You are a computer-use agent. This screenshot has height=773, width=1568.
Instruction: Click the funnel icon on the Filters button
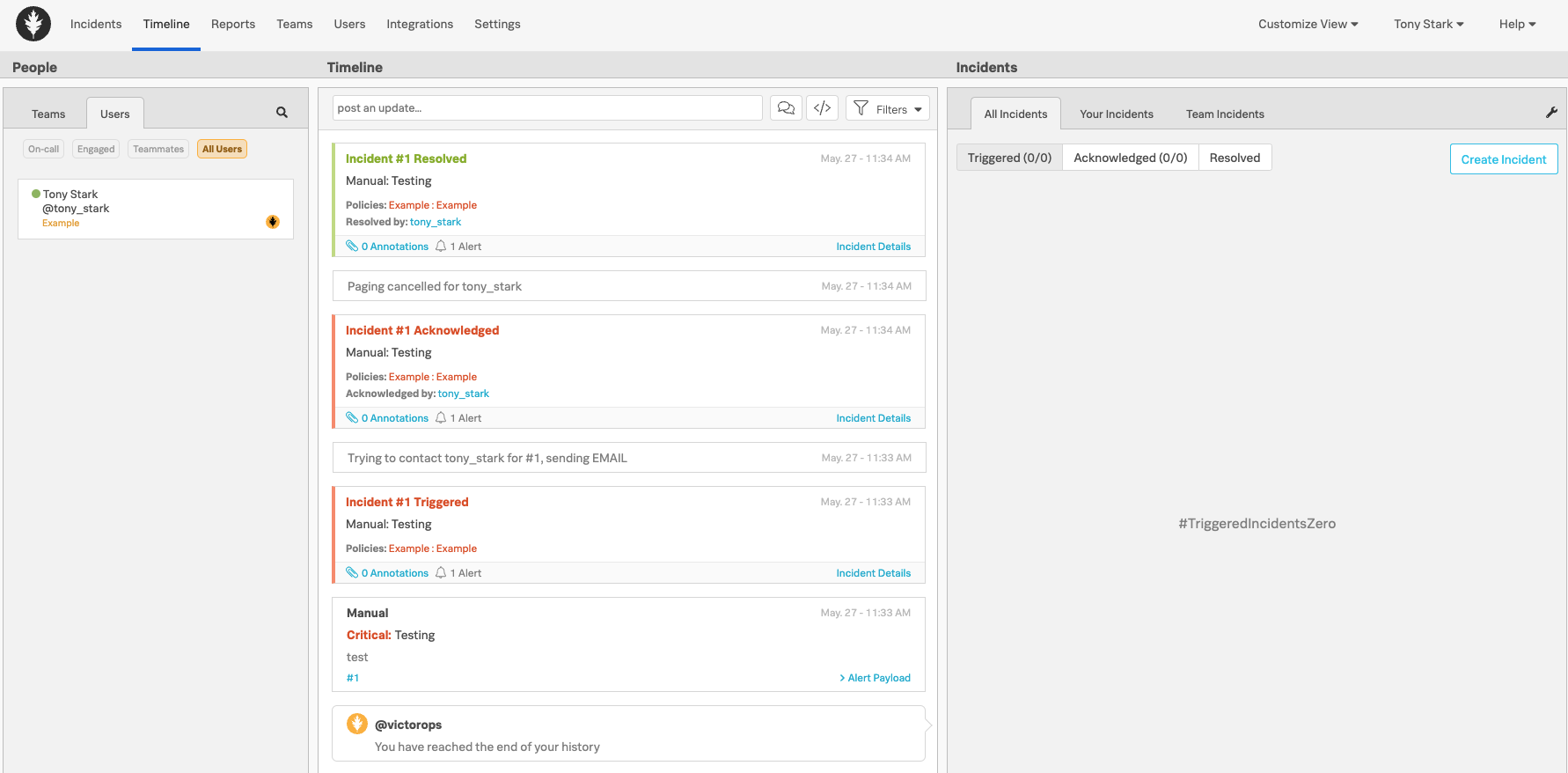pyautogui.click(x=861, y=108)
